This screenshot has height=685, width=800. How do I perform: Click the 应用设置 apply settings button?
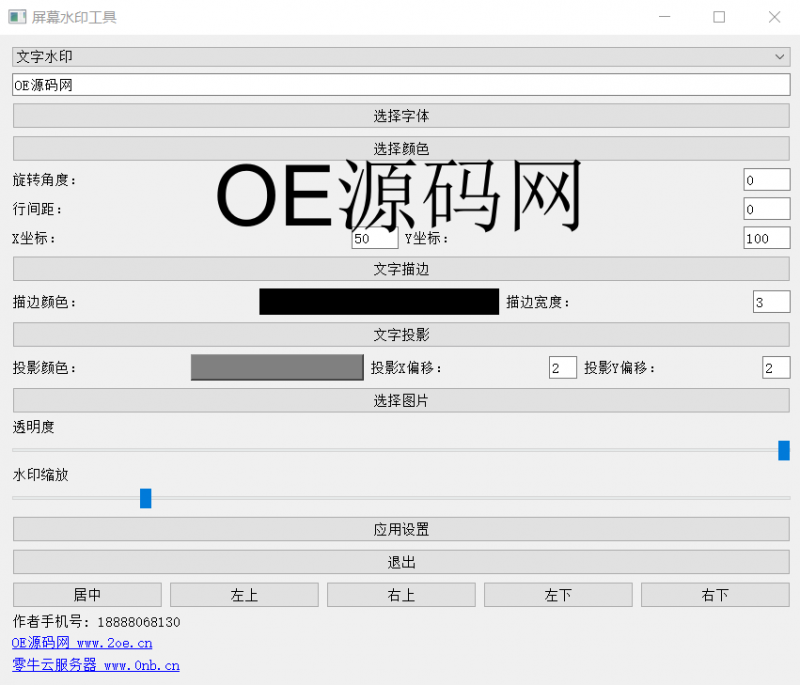click(400, 529)
